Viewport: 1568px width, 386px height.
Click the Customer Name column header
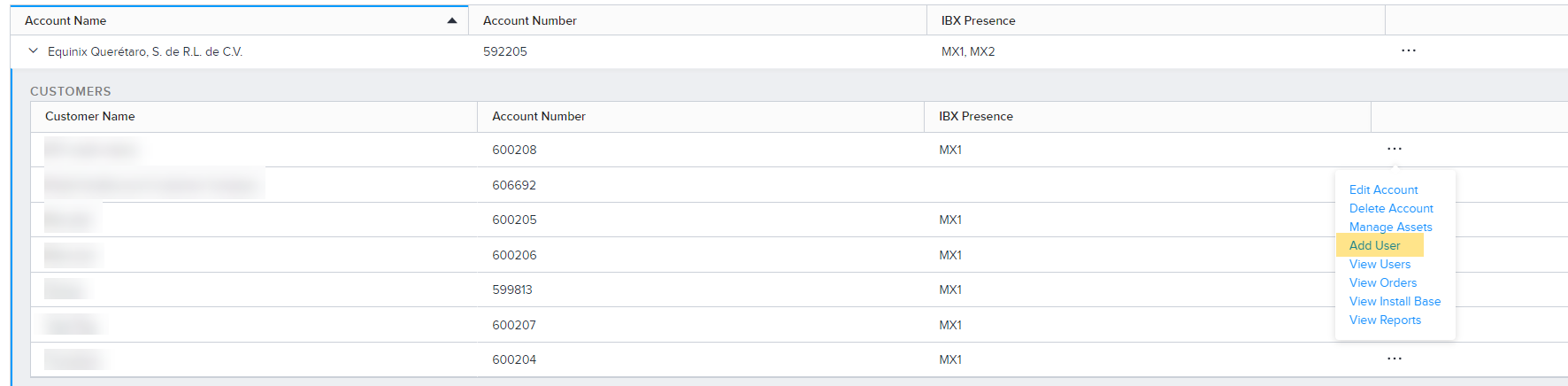pos(90,116)
